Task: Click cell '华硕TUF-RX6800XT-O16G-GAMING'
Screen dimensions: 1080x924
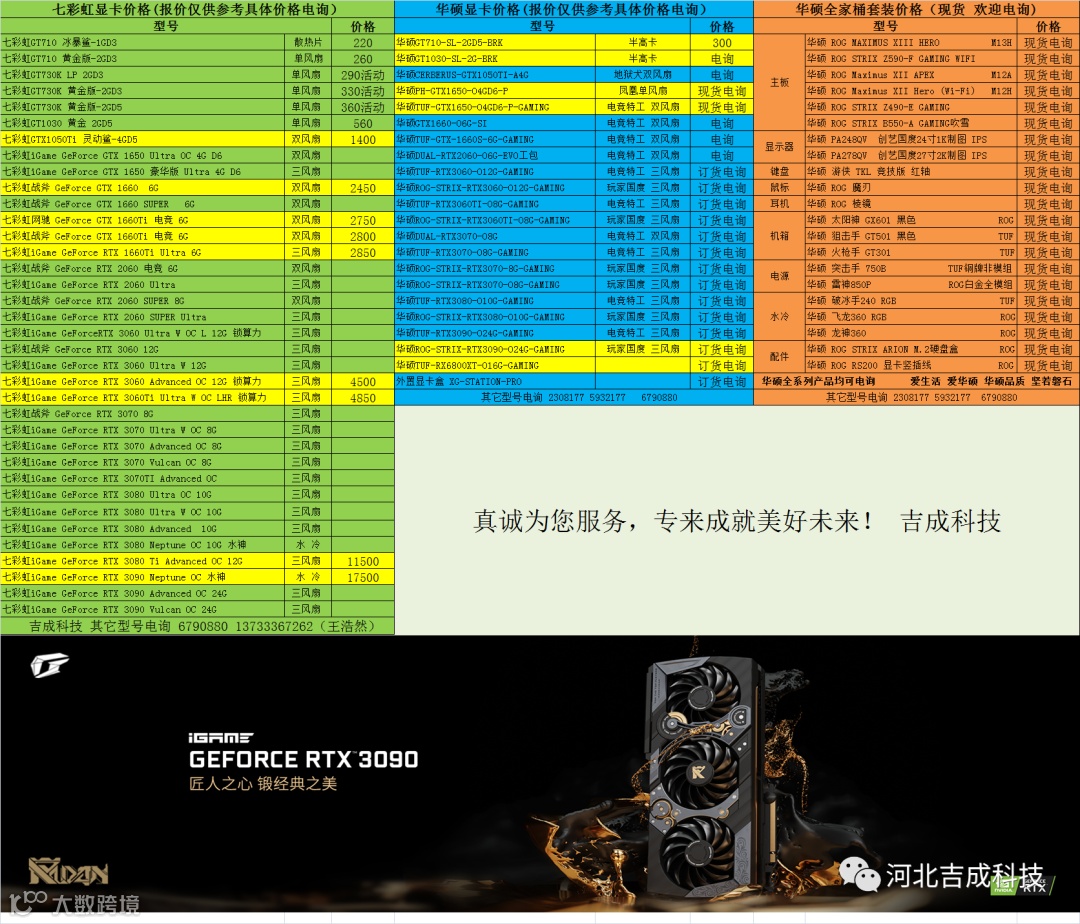Action: tap(495, 366)
